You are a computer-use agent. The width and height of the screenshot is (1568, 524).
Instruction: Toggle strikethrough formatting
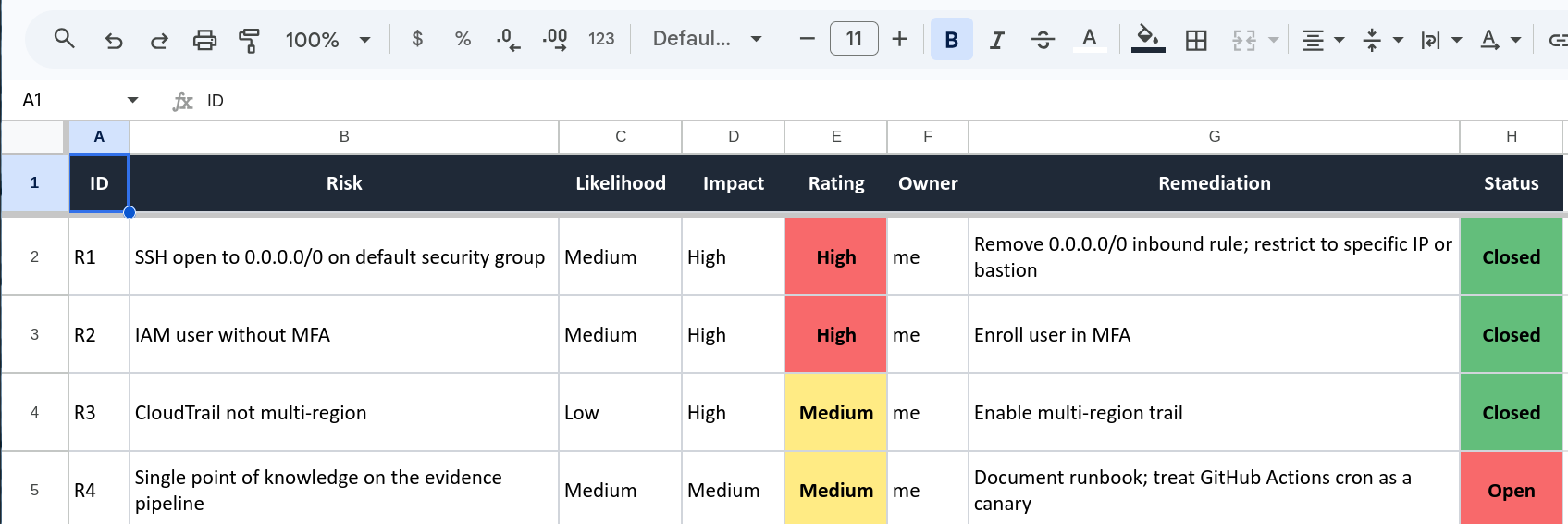click(x=1043, y=40)
